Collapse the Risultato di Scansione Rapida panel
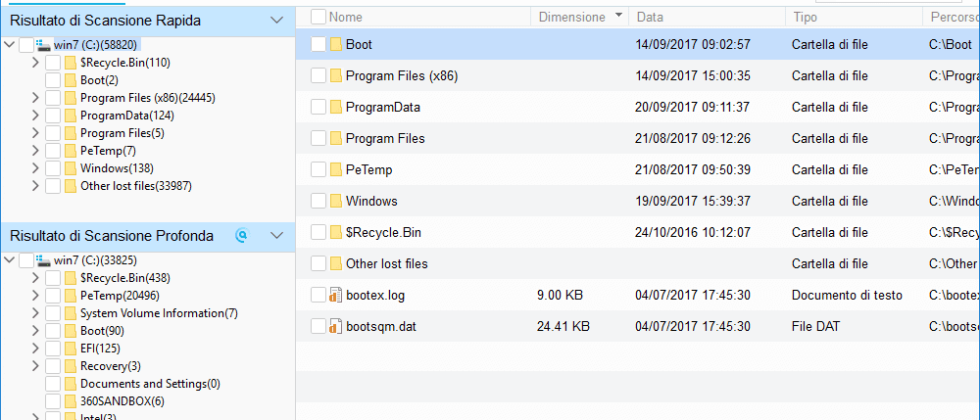 coord(277,20)
